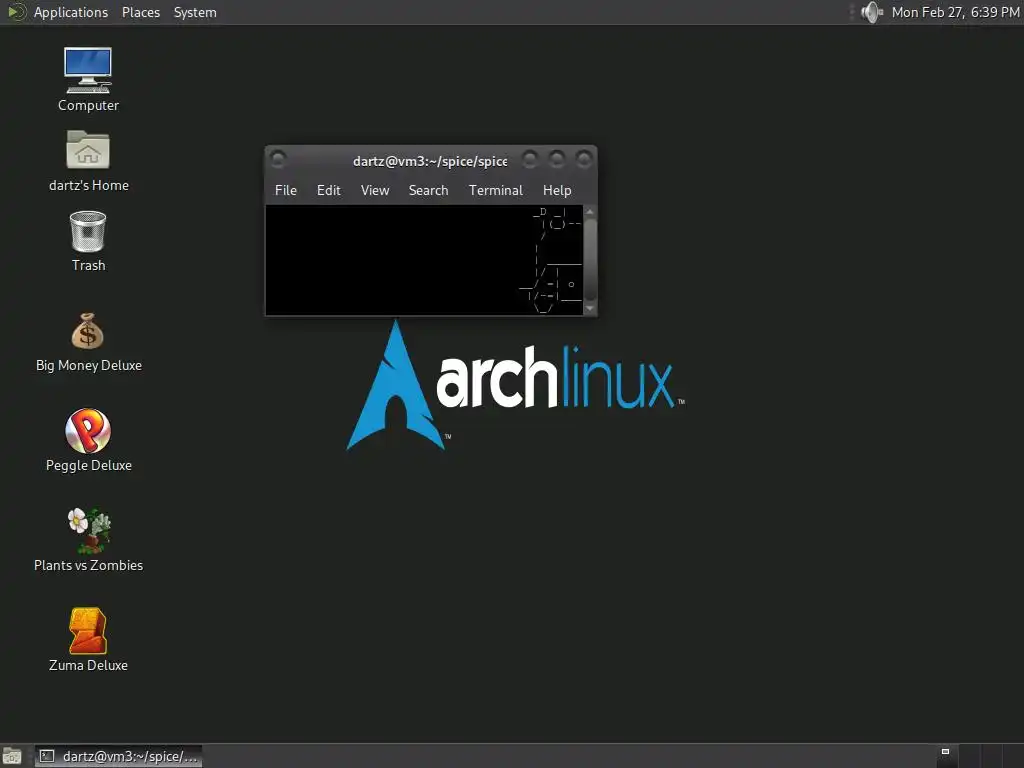
Task: Launch Zuma Deluxe game icon
Action: pyautogui.click(x=88, y=631)
